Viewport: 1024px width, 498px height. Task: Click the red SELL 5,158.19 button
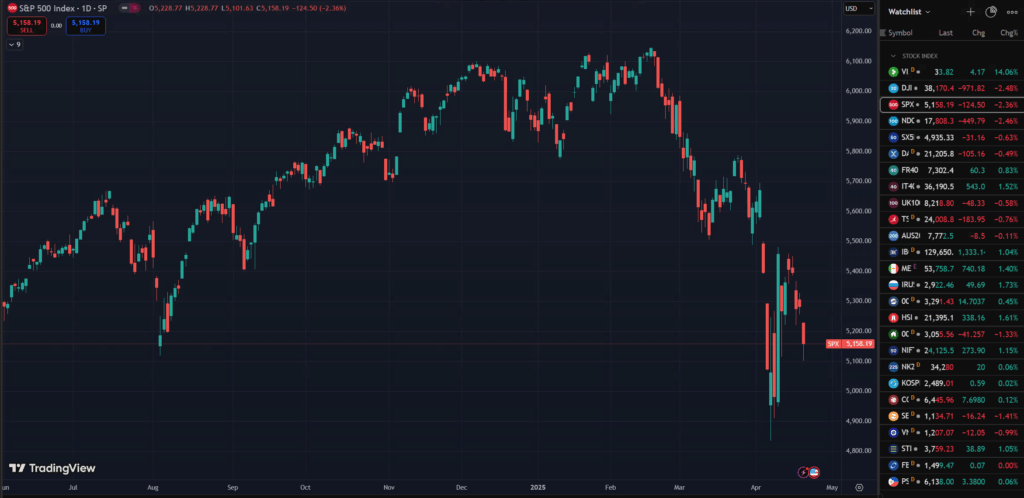coord(27,25)
